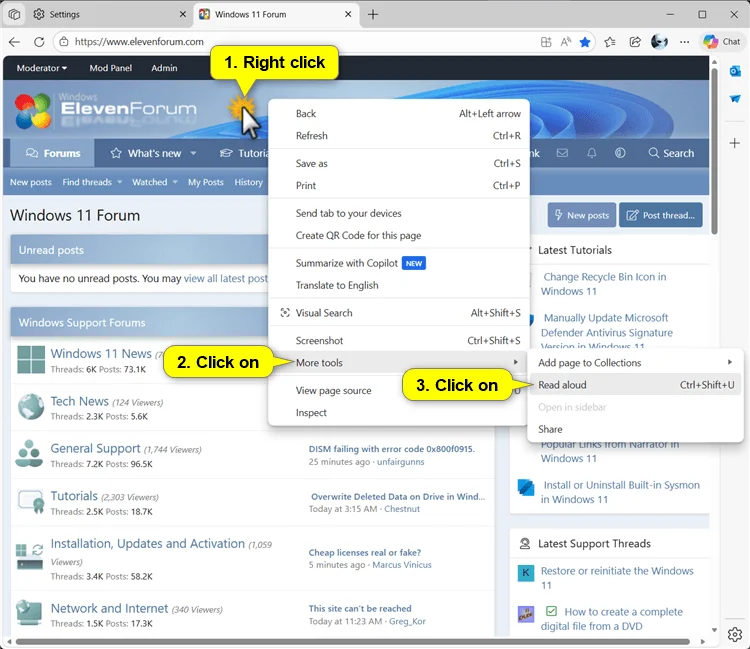Click the forum inbox envelope icon
This screenshot has width=750, height=649.
click(562, 153)
